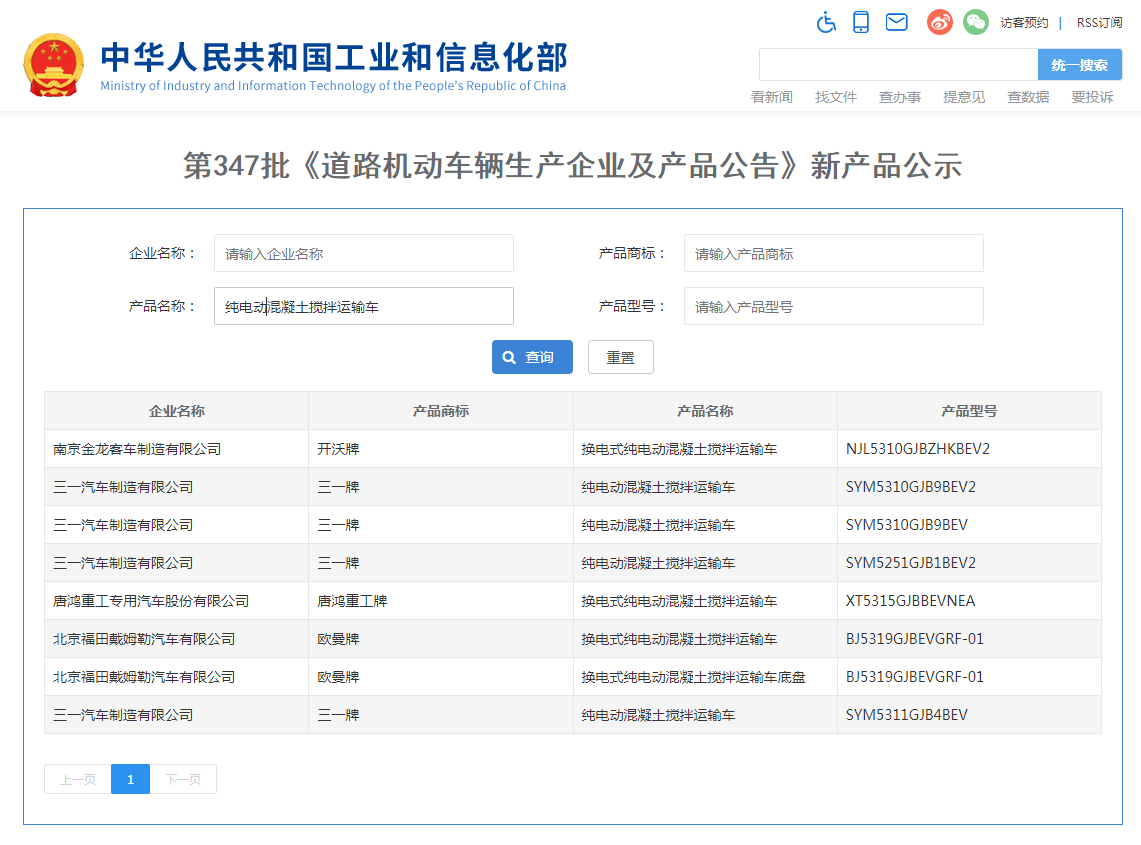
Task: Go to 查办事 menu item
Action: [x=899, y=97]
